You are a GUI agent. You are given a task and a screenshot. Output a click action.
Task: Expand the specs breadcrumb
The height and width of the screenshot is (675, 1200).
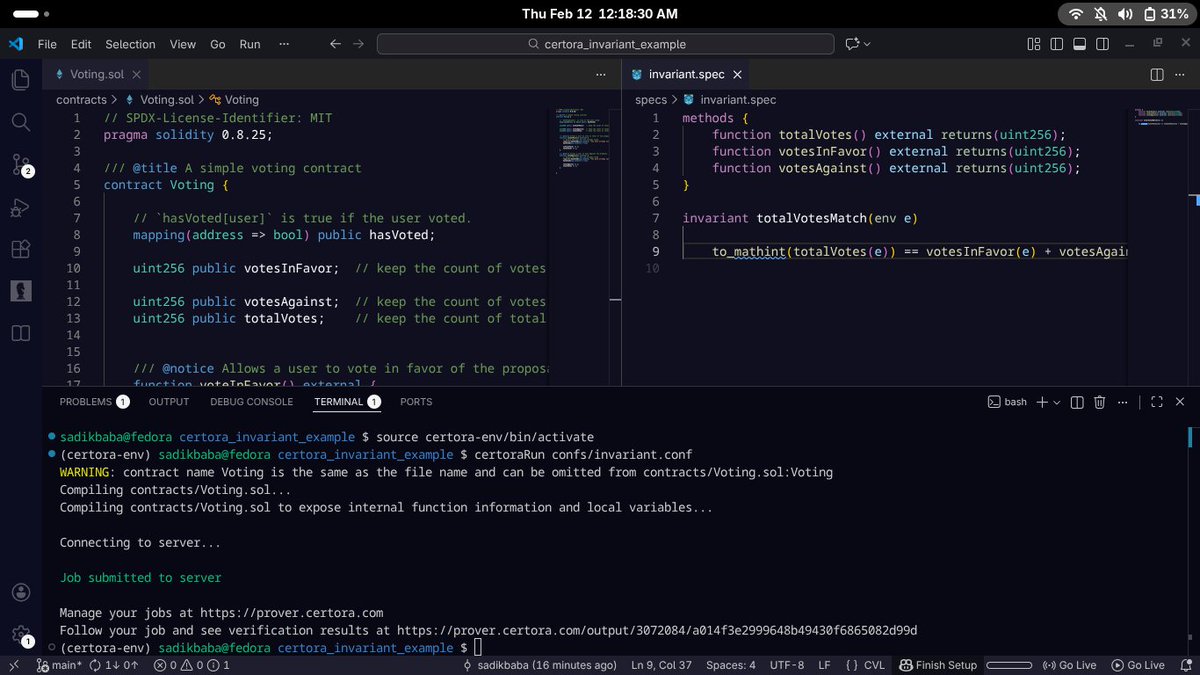coord(652,99)
